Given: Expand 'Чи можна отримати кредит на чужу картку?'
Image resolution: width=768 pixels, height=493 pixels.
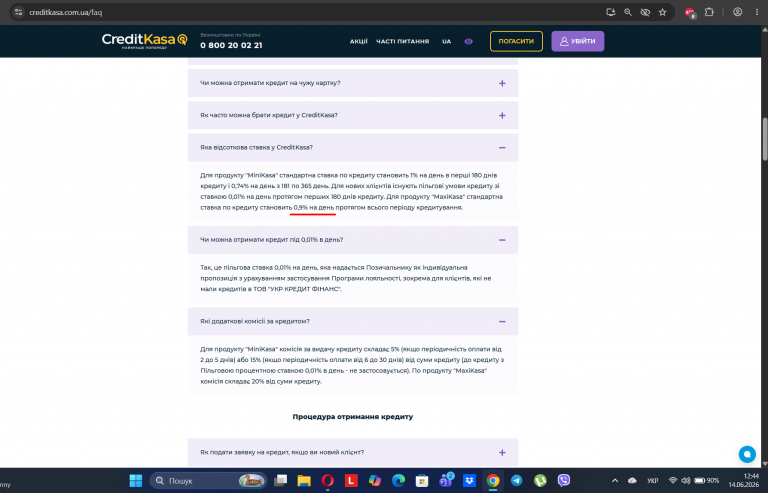Looking at the screenshot, I should (353, 83).
